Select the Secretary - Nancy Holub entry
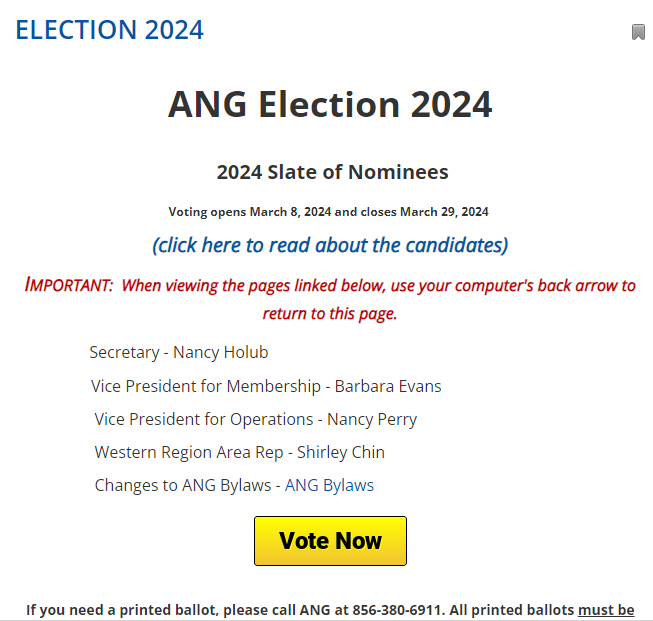Screen dimensions: 653x621 [178, 352]
